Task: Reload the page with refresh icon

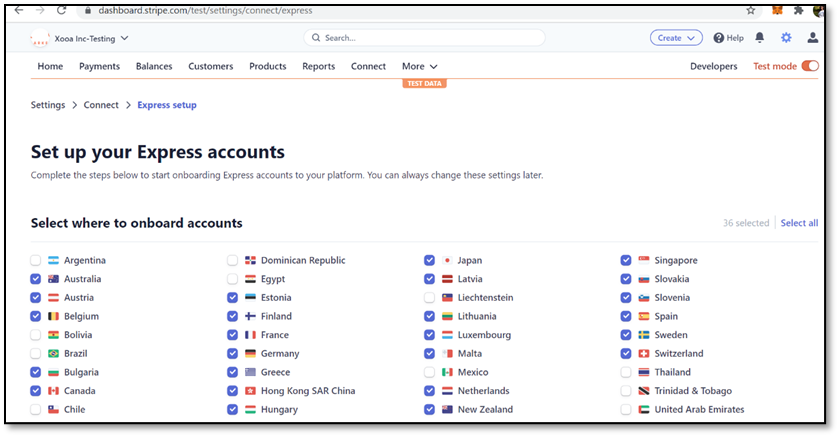Action: click(62, 10)
